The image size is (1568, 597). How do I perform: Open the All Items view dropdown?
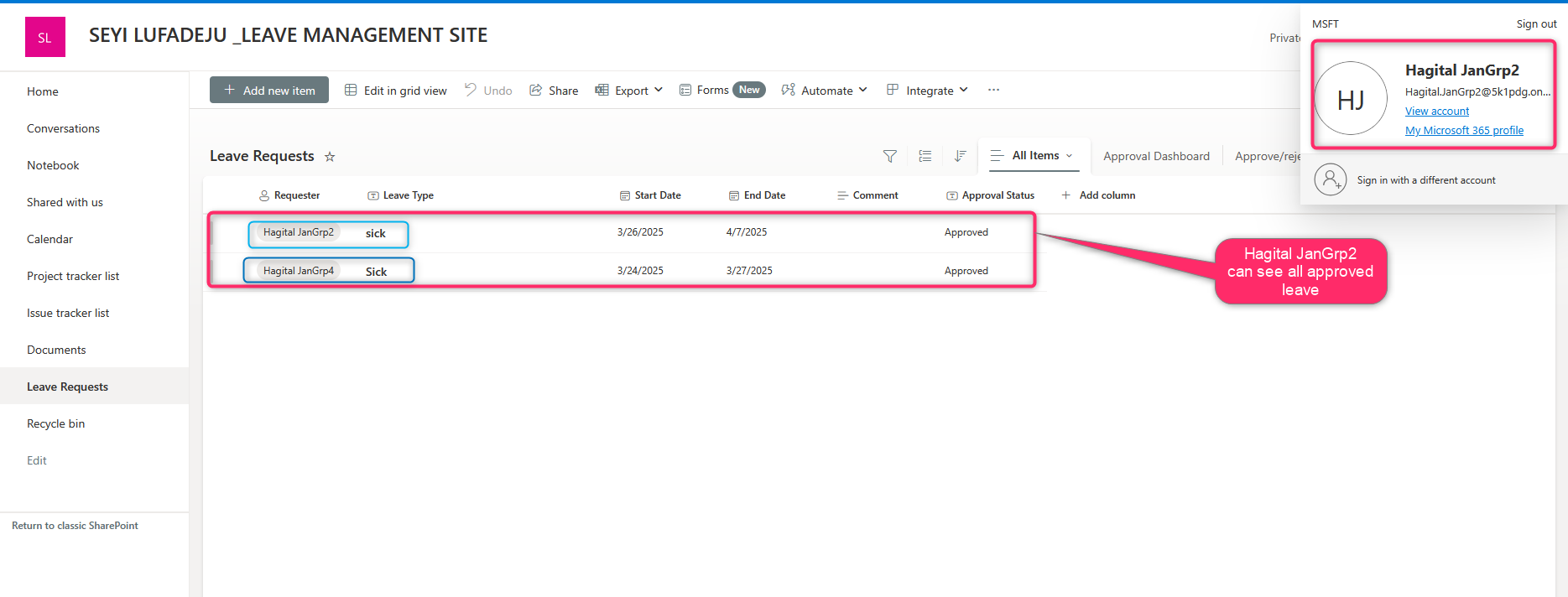coord(1034,156)
